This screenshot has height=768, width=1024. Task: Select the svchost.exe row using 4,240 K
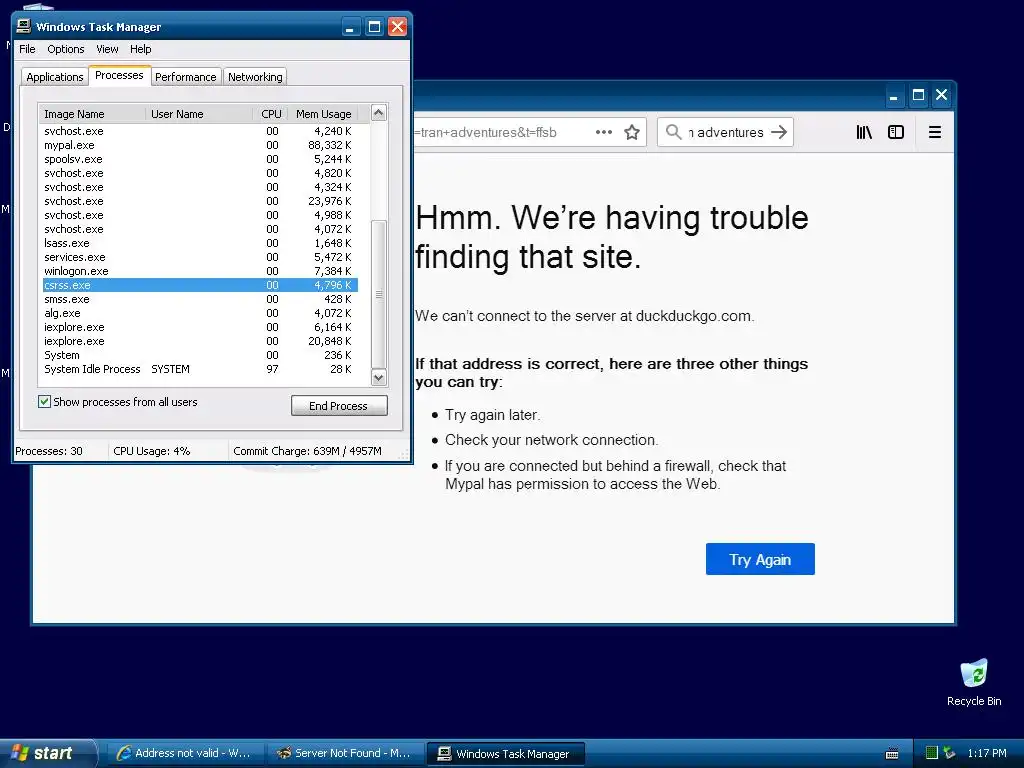(x=199, y=131)
